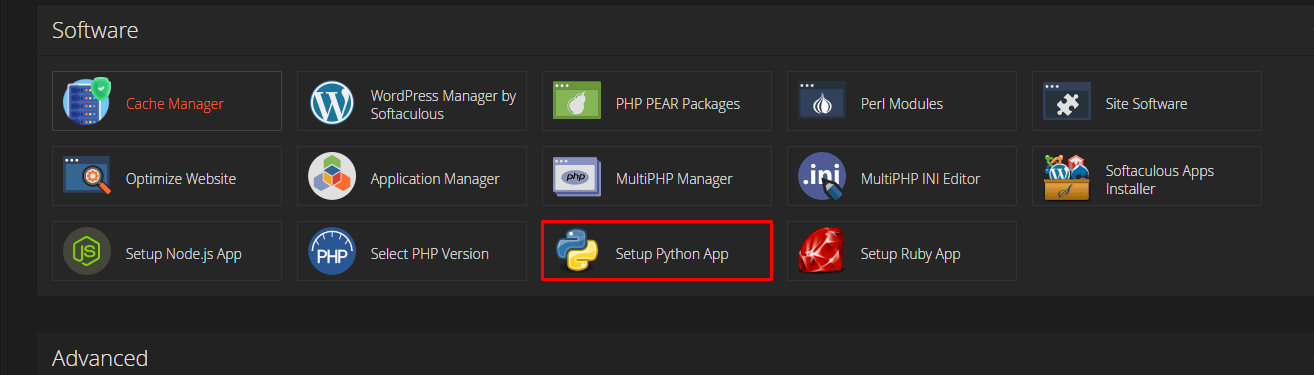
Task: Click the Node.js hexagon icon
Action: [x=87, y=252]
